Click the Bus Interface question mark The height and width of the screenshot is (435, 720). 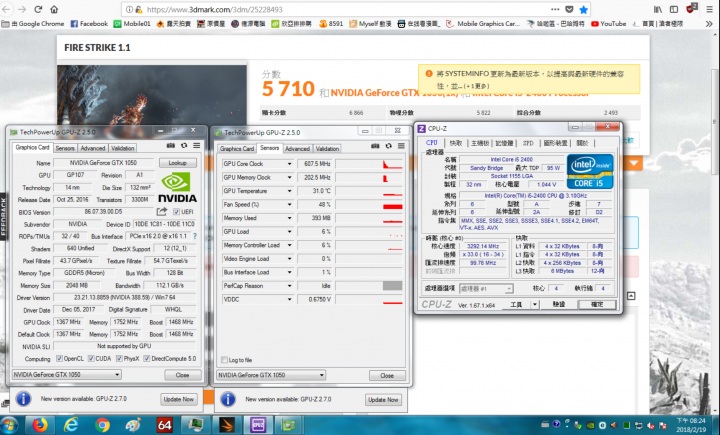195,236
